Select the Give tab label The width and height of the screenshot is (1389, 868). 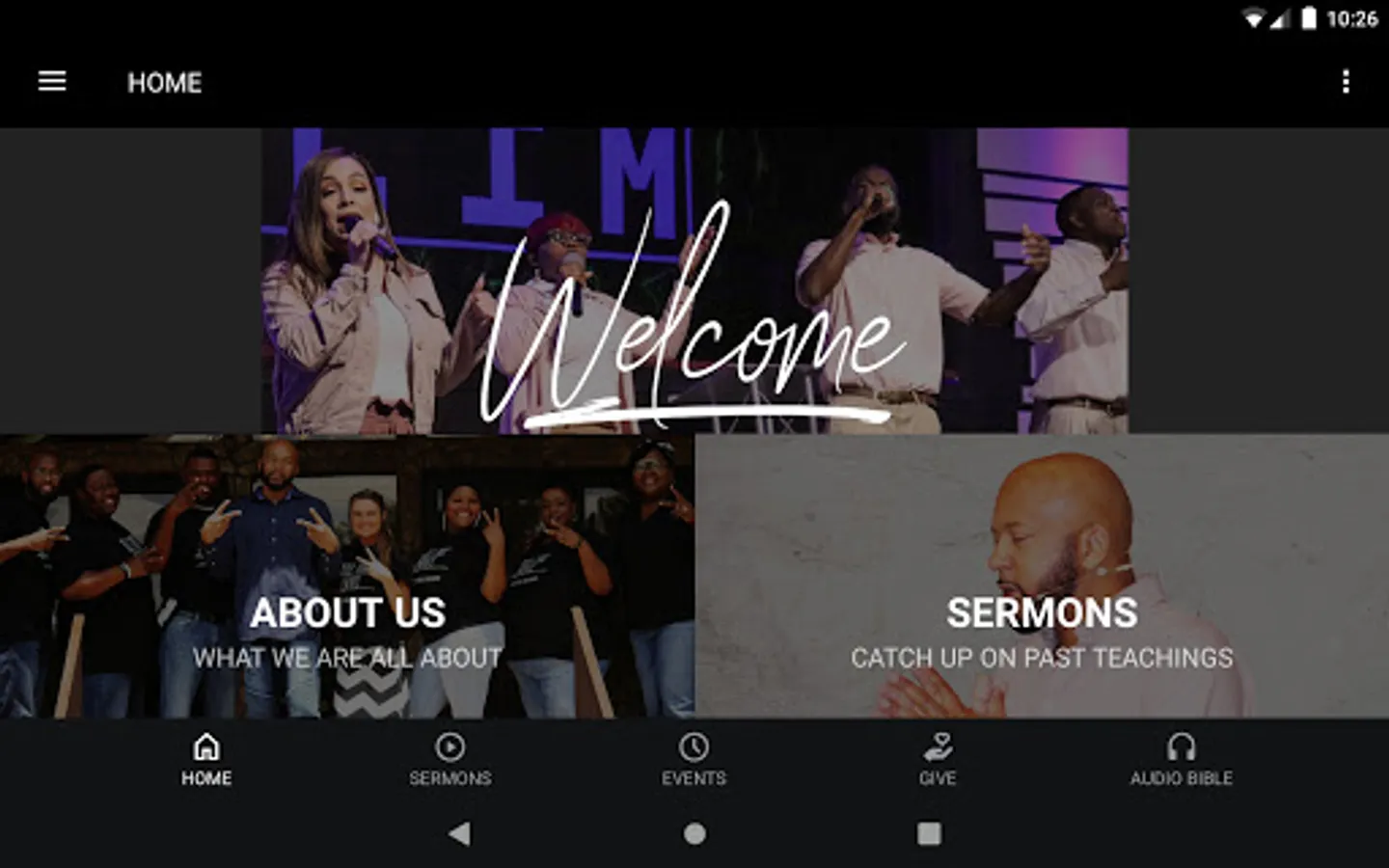938,778
